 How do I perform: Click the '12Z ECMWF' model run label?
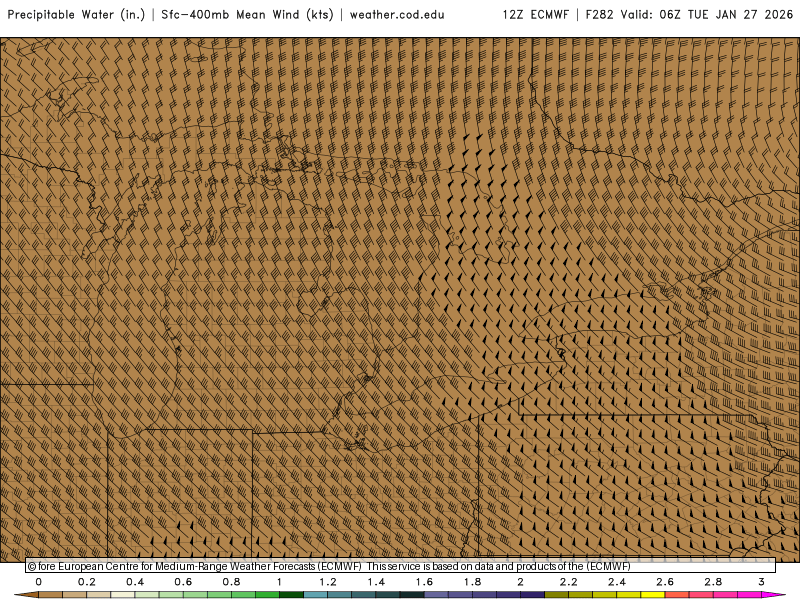(536, 14)
